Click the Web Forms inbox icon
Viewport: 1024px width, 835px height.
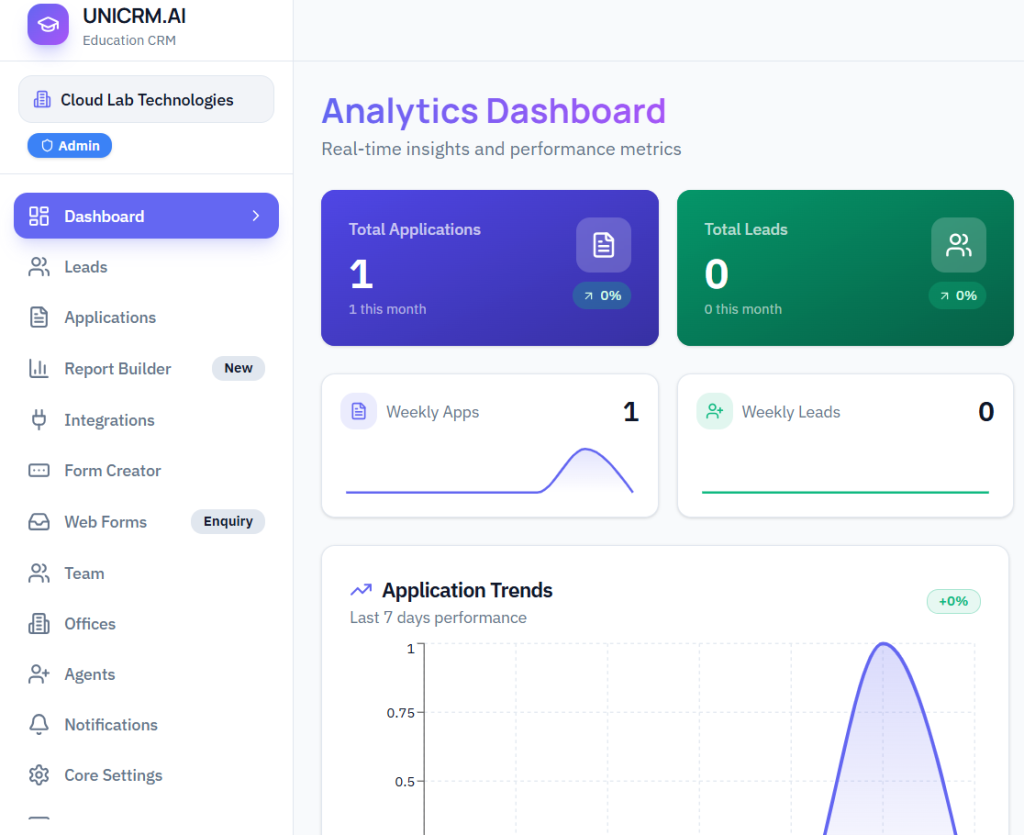point(39,522)
